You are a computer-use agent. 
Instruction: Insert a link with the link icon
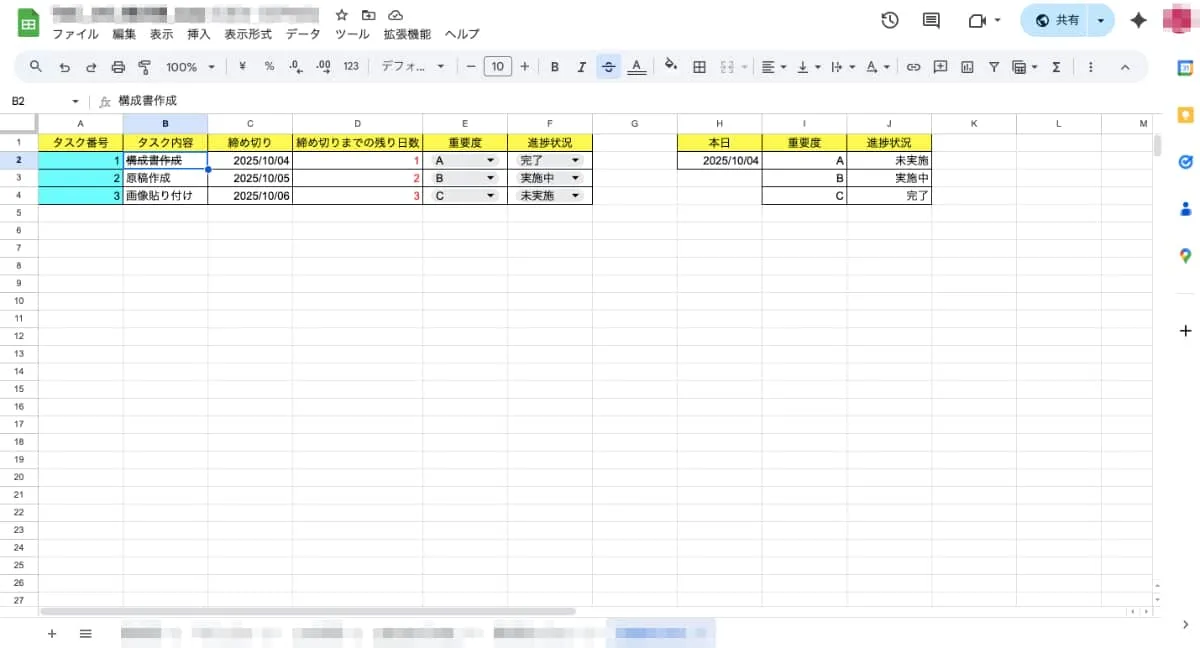[912, 66]
